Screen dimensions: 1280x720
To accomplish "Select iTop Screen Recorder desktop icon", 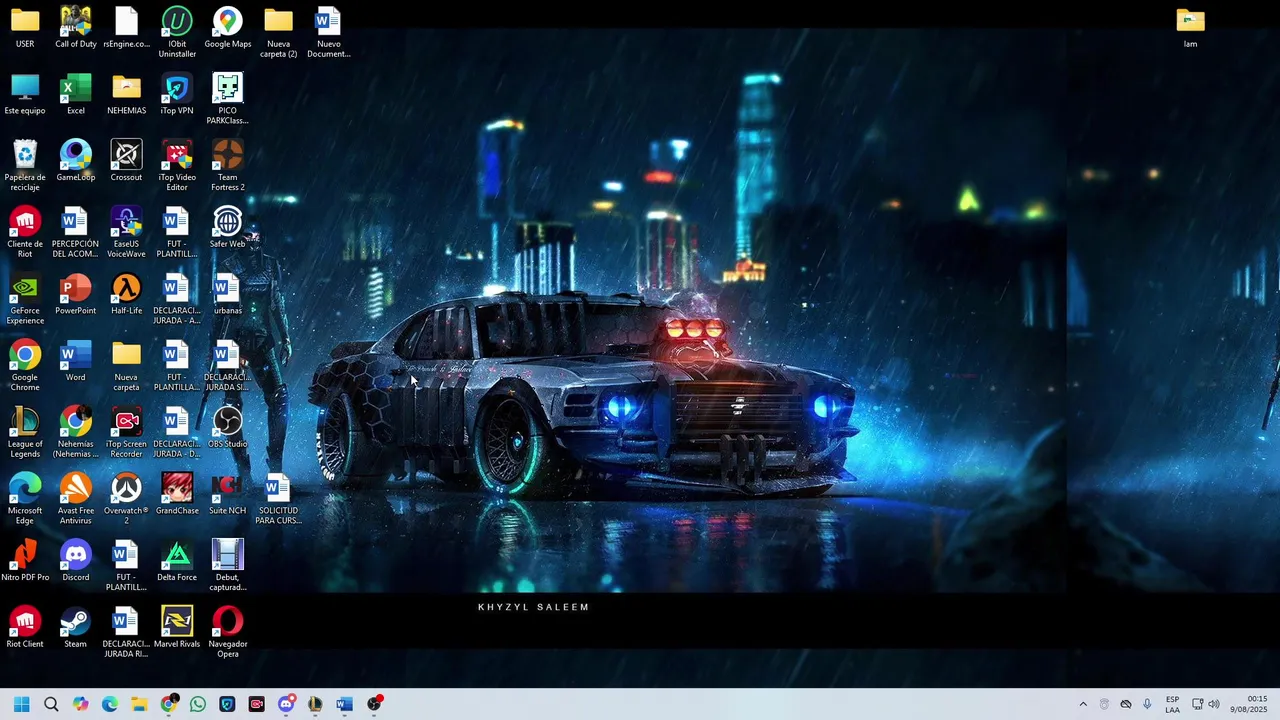I will (x=126, y=432).
